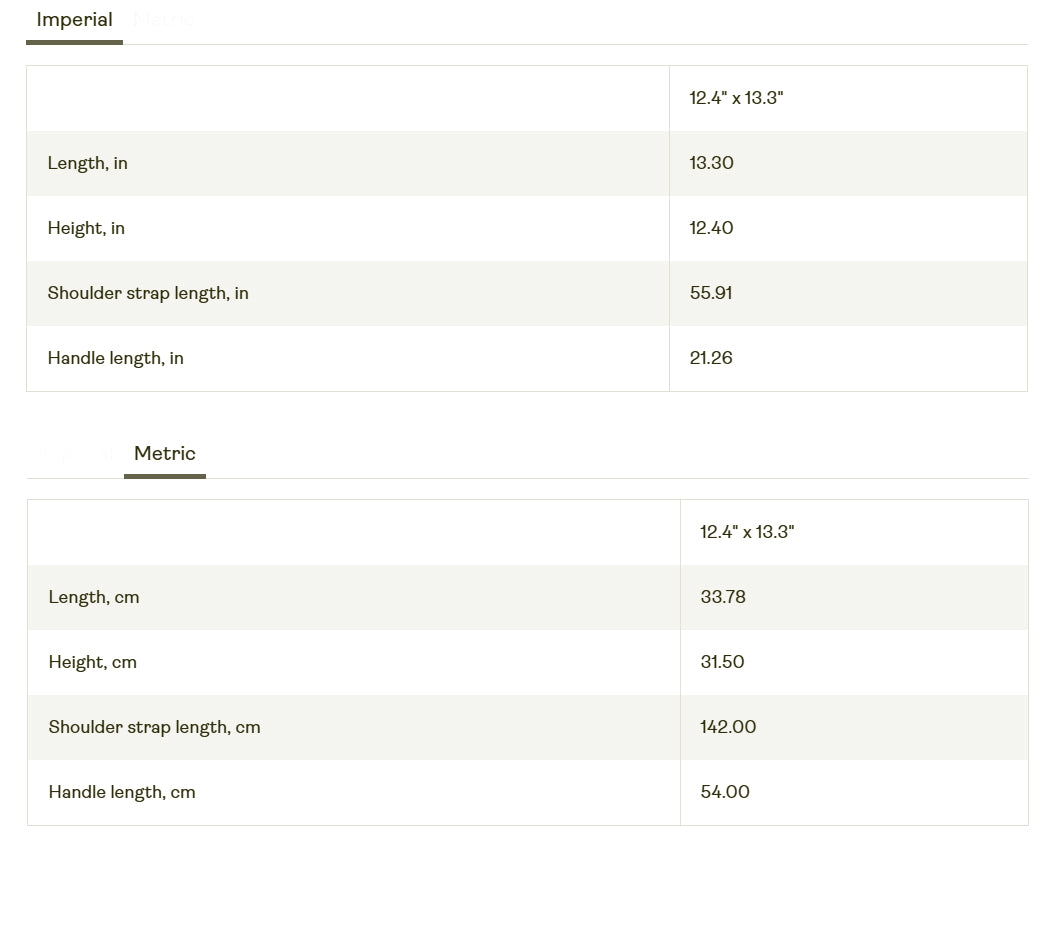Screen dimensions: 1048x935
Task: Click the 13.30 length value
Action: [x=711, y=163]
